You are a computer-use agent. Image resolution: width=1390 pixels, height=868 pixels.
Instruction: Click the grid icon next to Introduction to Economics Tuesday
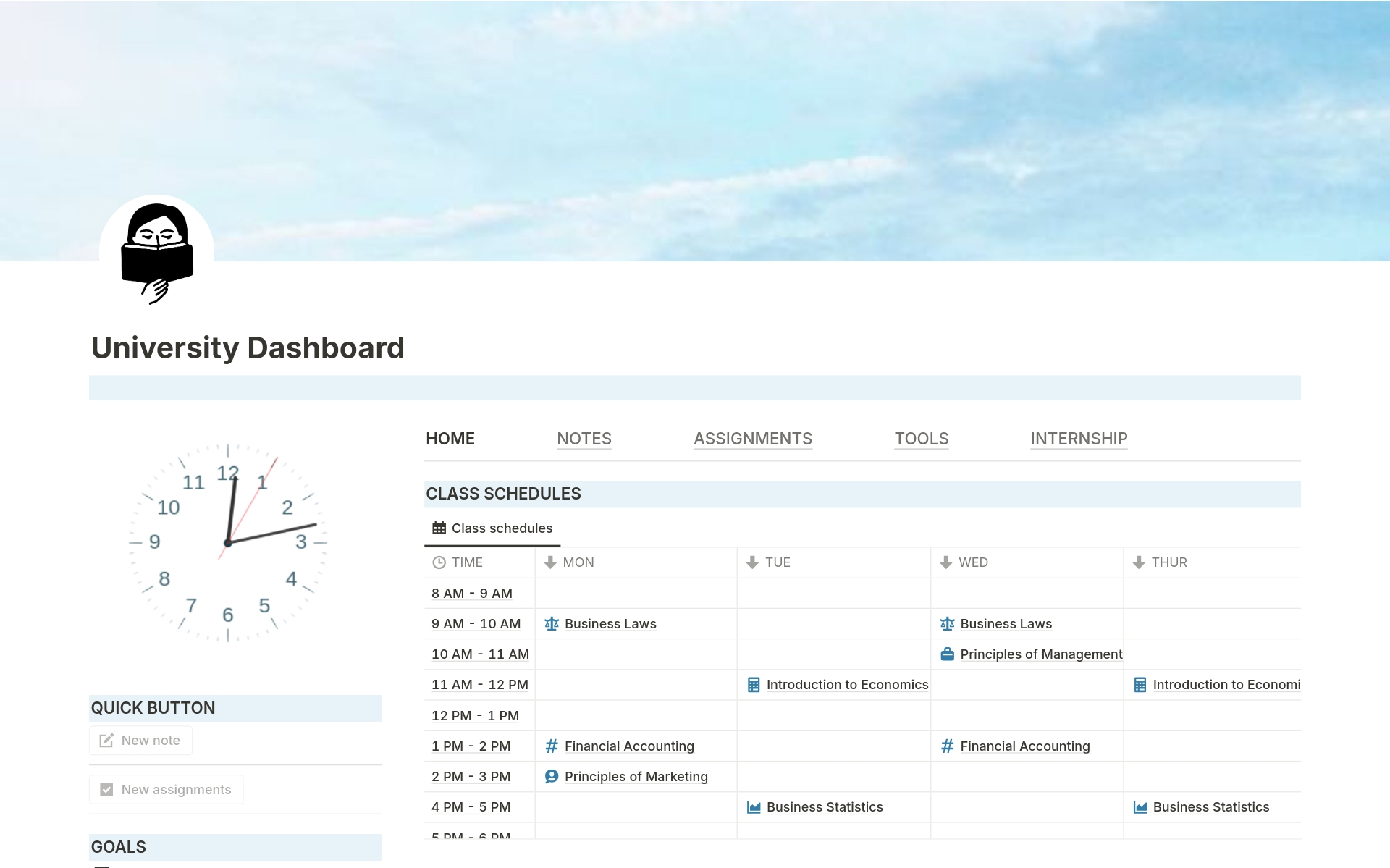pyautogui.click(x=753, y=685)
